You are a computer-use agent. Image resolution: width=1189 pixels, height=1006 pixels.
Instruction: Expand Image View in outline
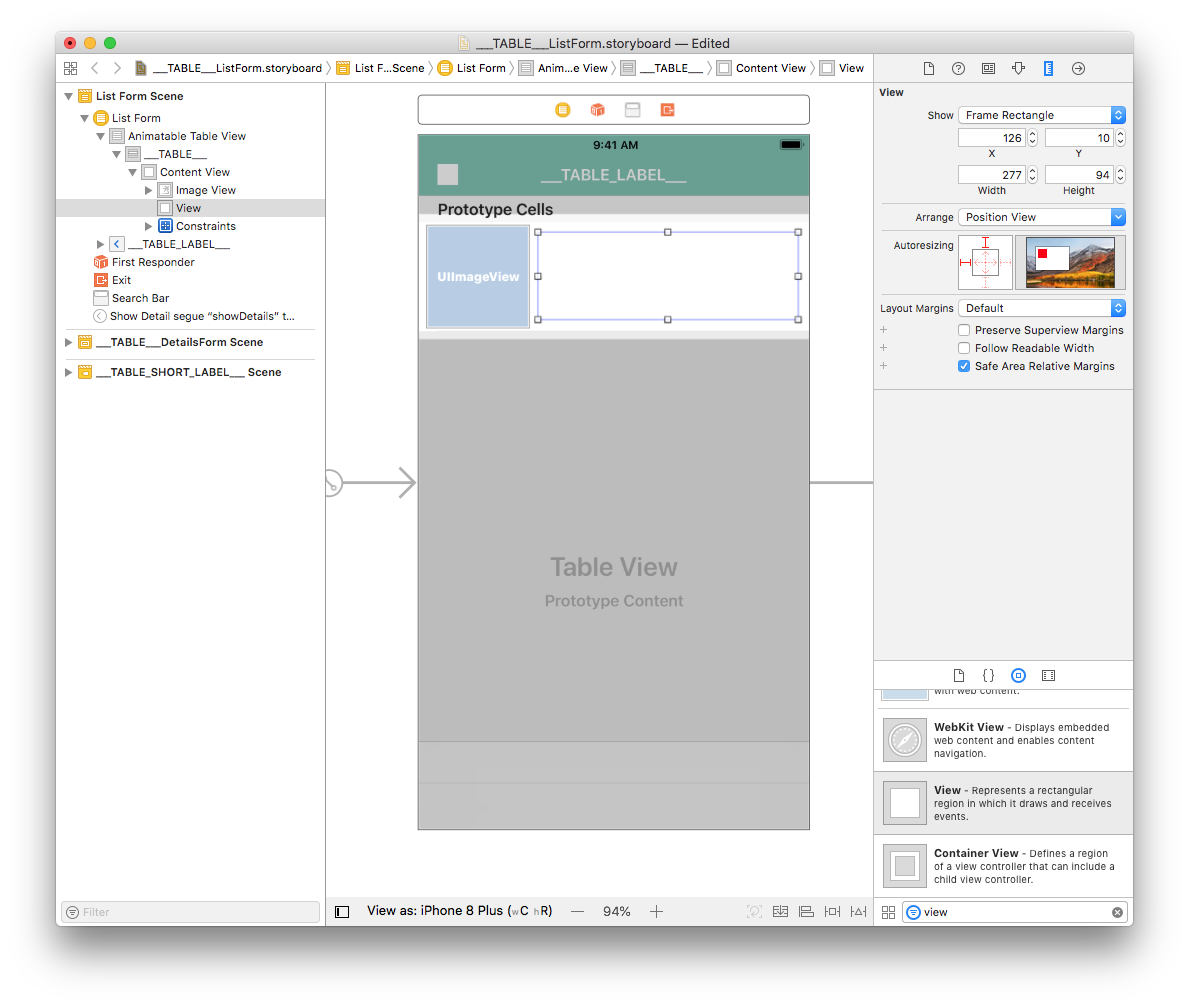point(149,190)
